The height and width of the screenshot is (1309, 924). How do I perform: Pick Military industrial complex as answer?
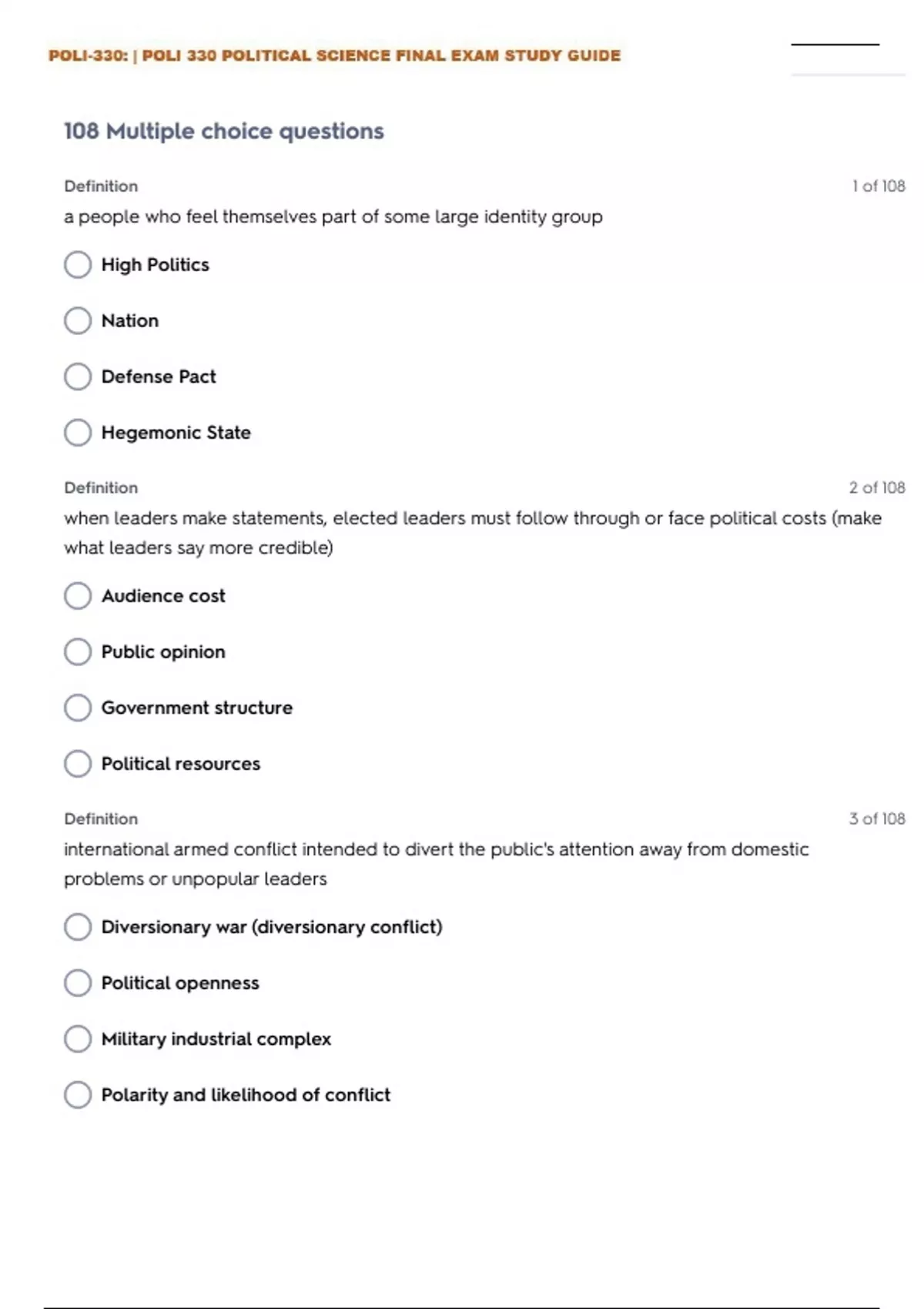point(78,1039)
